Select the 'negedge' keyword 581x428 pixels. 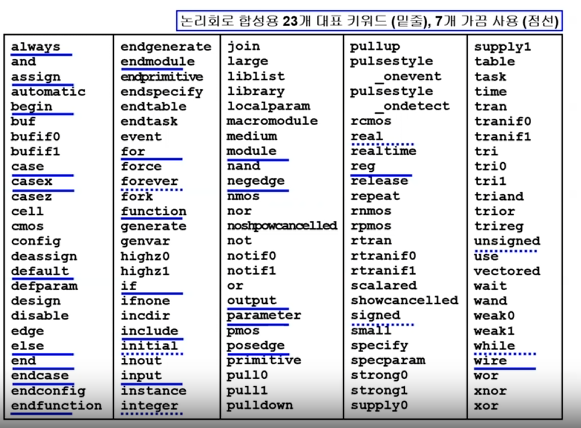256,181
